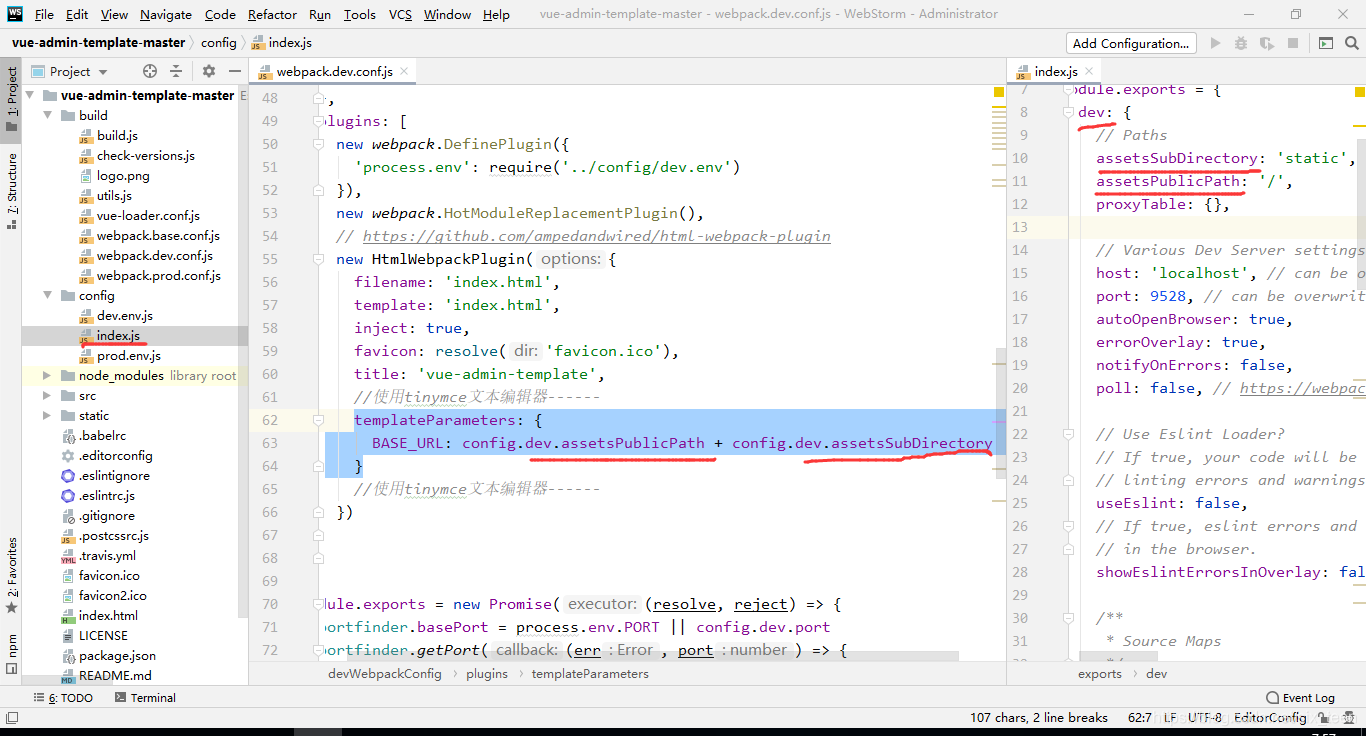
Task: Click Add Configuration... button
Action: pos(1131,43)
